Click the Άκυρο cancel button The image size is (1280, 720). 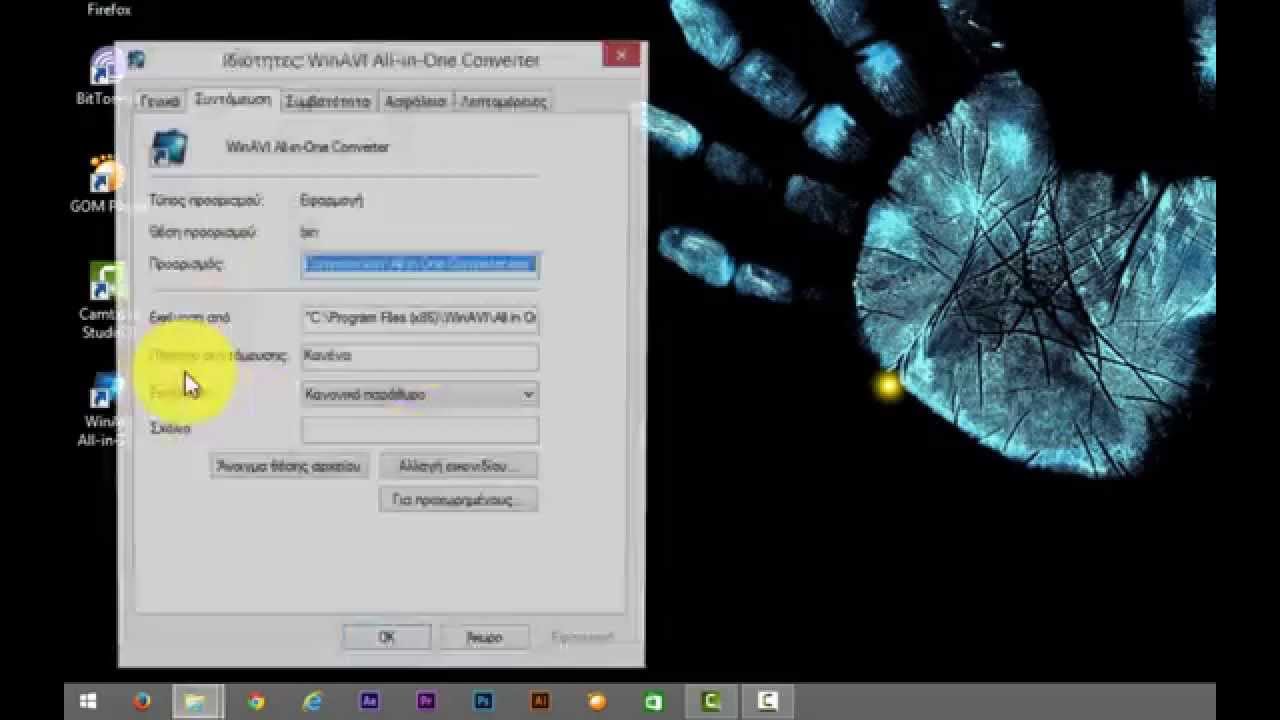(x=484, y=637)
